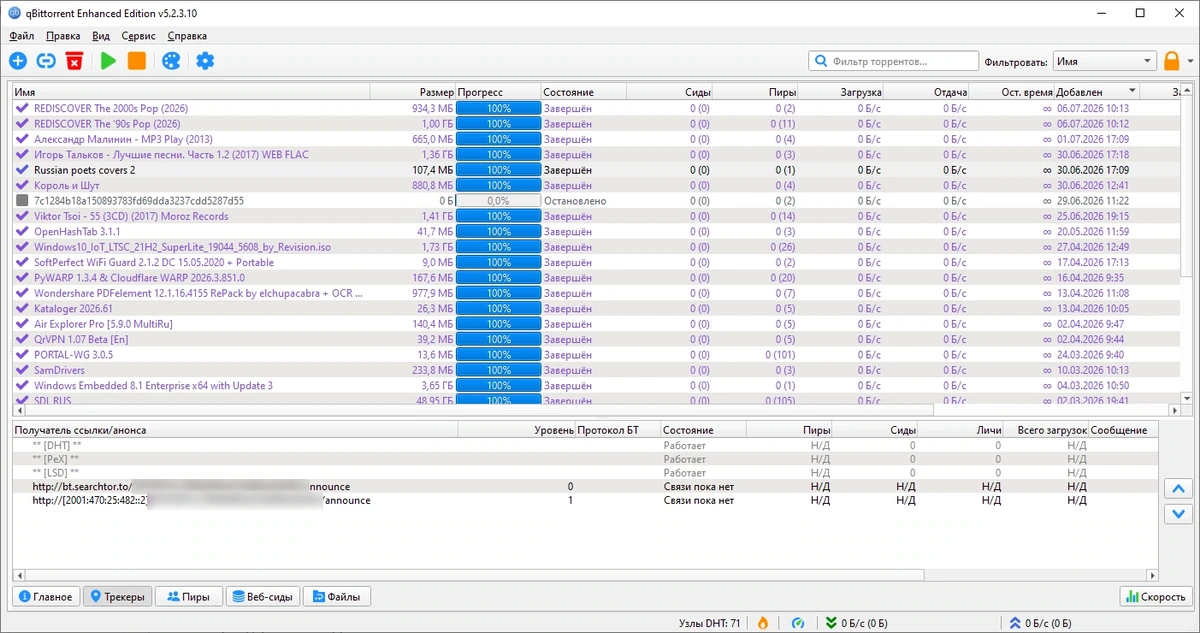The image size is (1200, 633).
Task: Click the fire connection status icon
Action: tap(763, 623)
